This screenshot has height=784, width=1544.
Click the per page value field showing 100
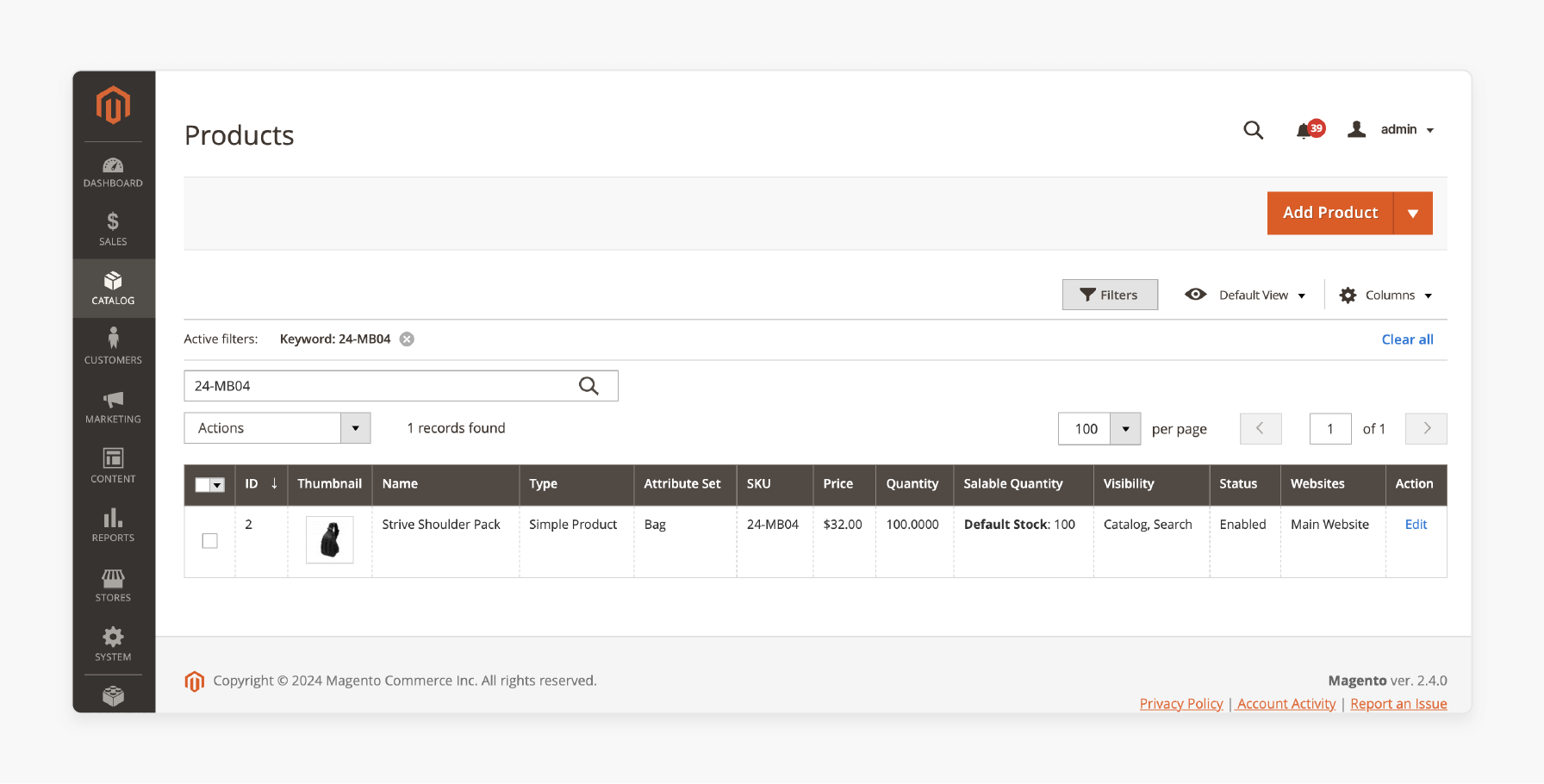(x=1086, y=428)
